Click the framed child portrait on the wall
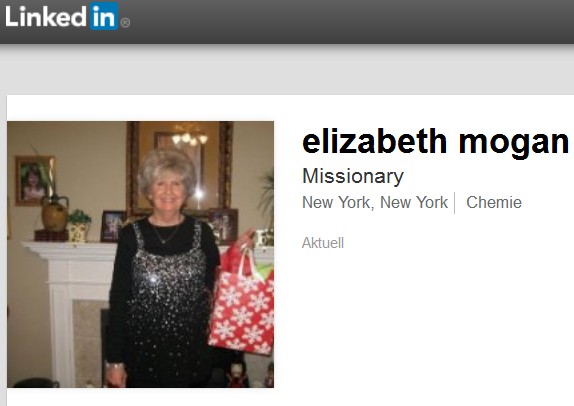The image size is (574, 406). (34, 180)
